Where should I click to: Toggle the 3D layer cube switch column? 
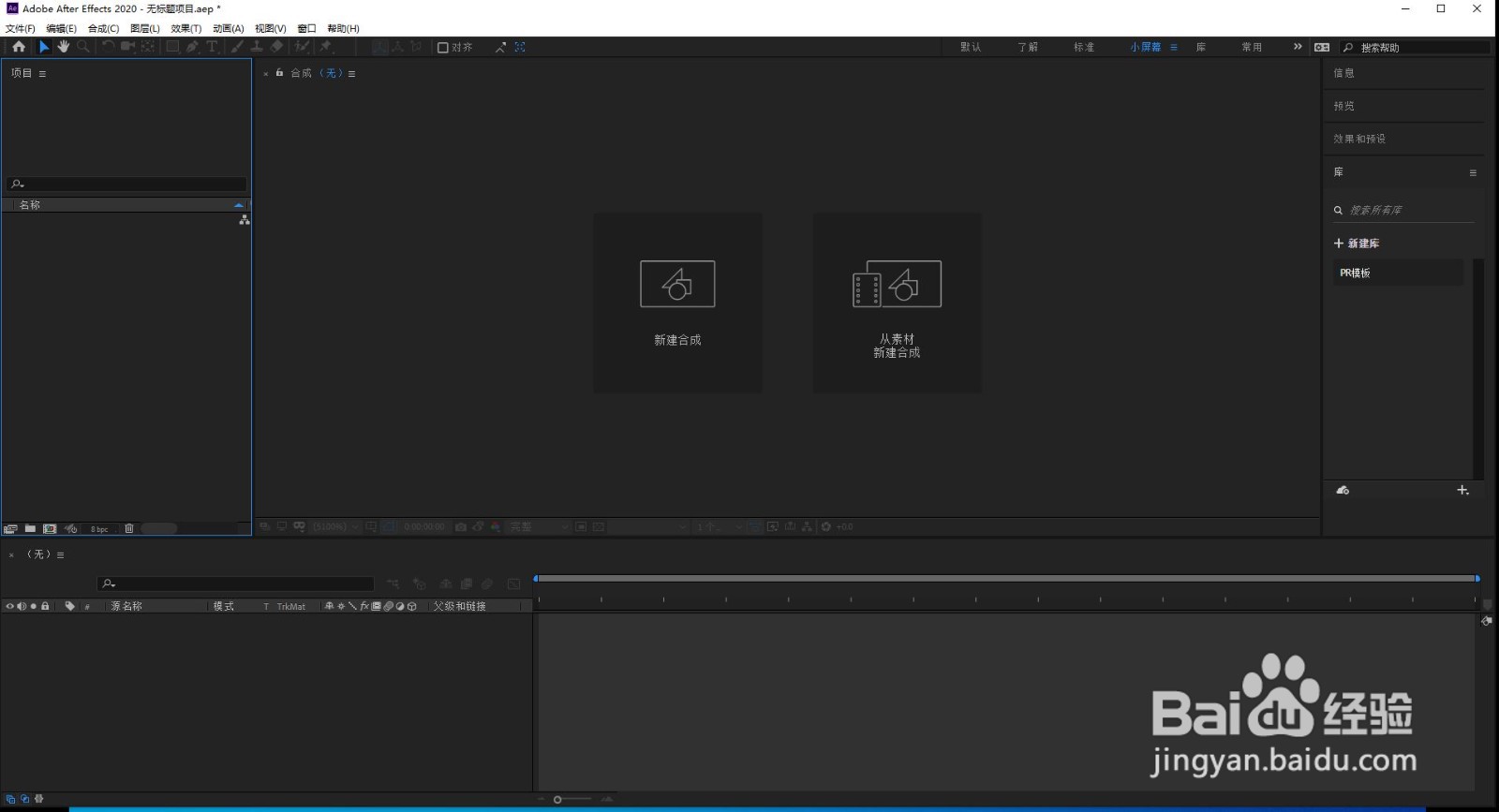412,606
